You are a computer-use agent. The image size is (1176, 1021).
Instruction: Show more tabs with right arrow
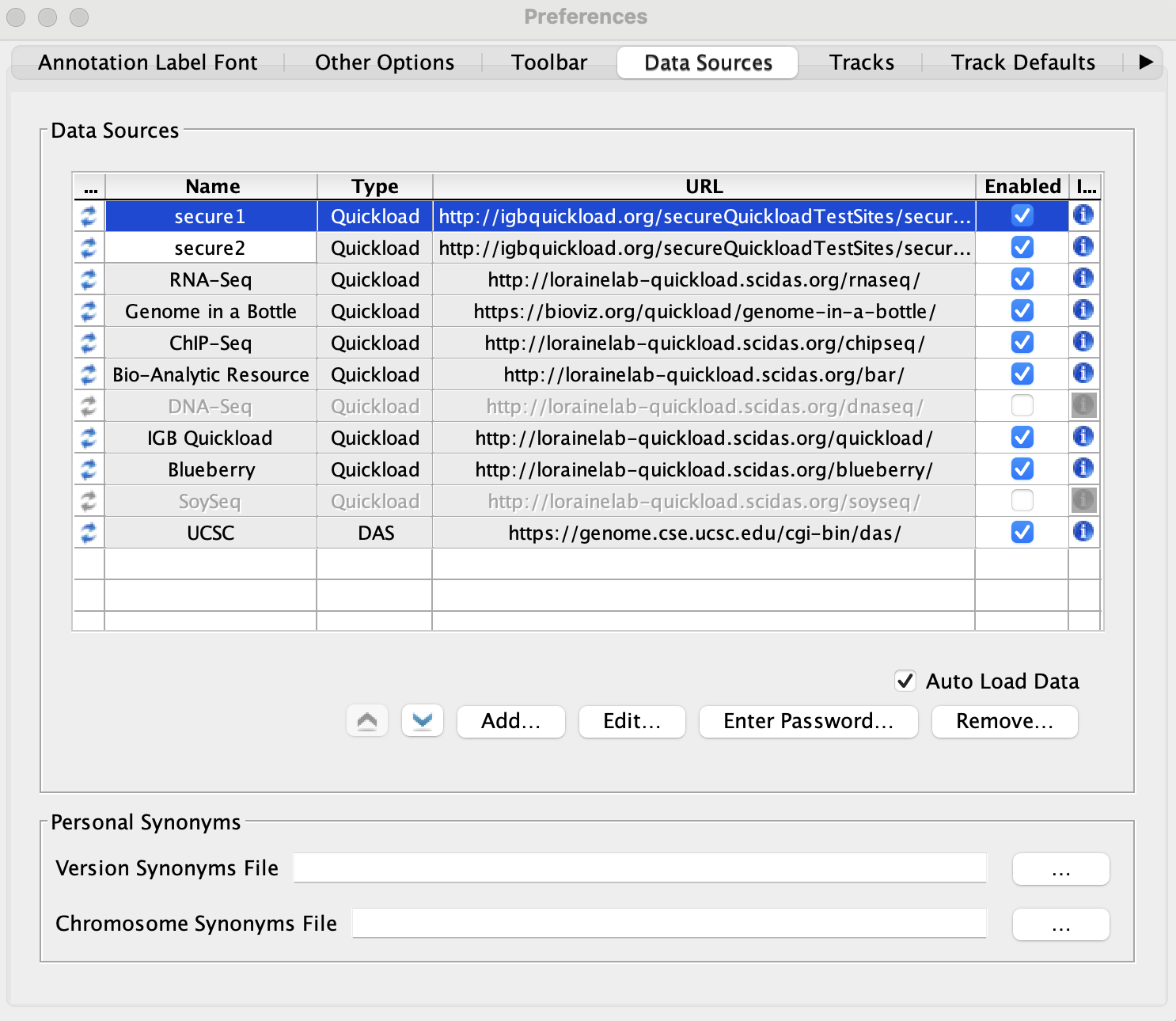click(1145, 62)
